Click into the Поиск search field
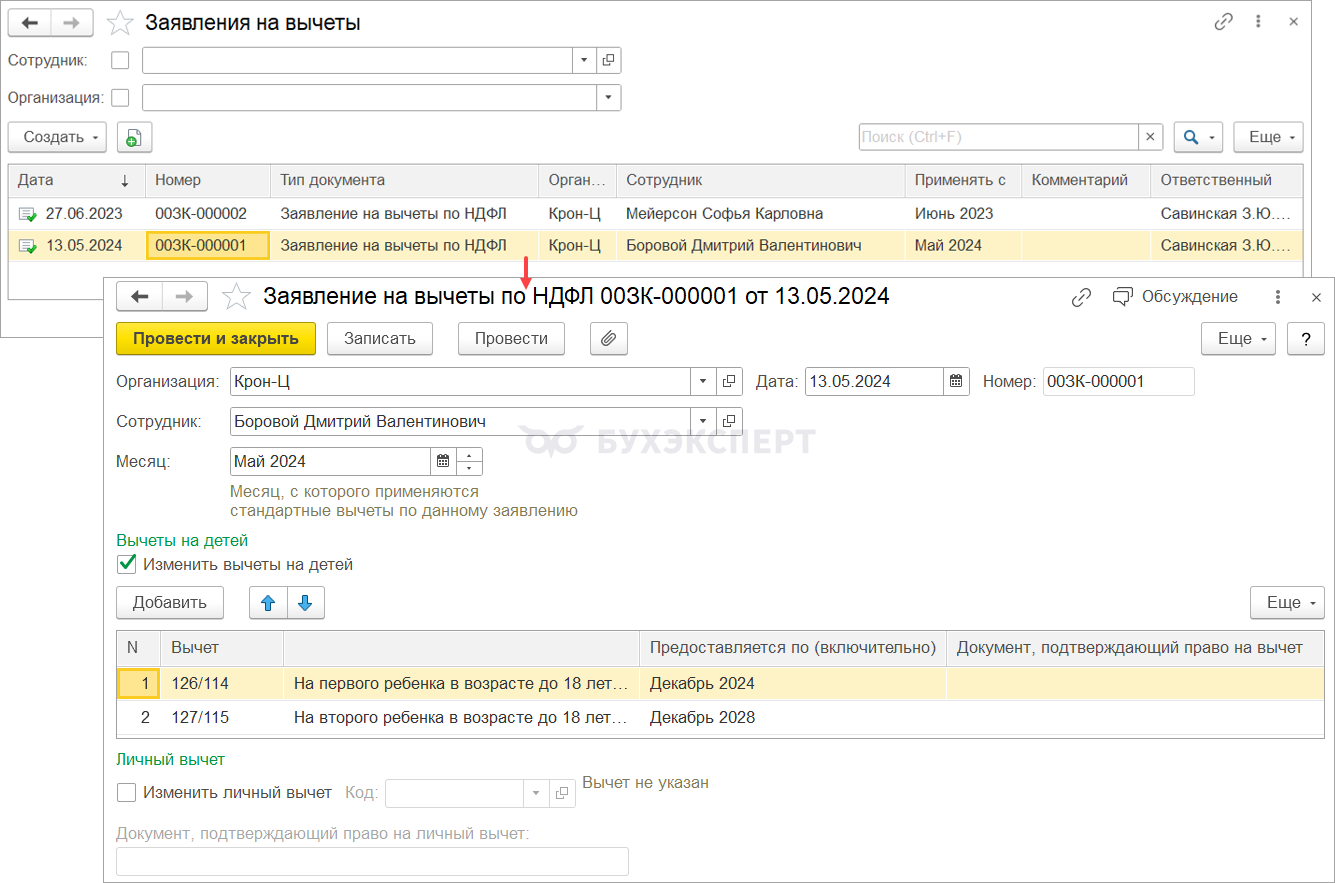The image size is (1335, 883). click(x=997, y=138)
